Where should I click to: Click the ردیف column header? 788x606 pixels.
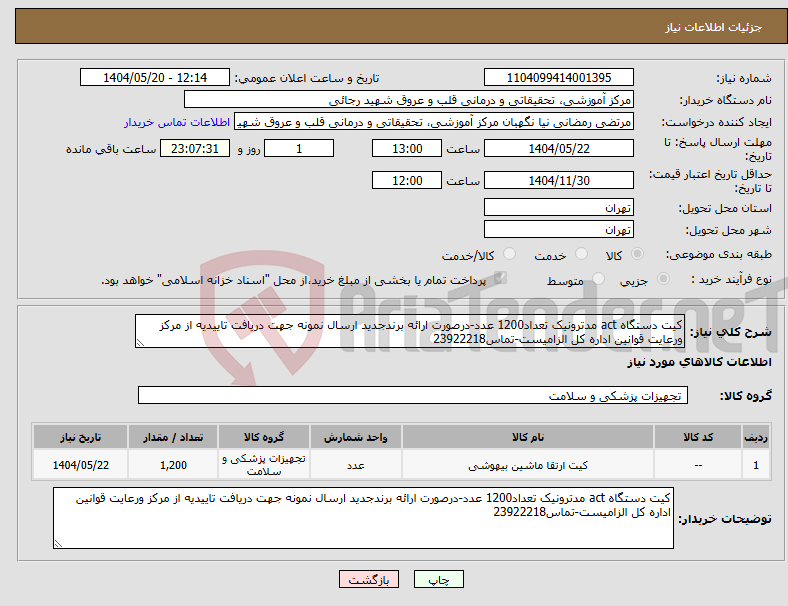(x=755, y=437)
